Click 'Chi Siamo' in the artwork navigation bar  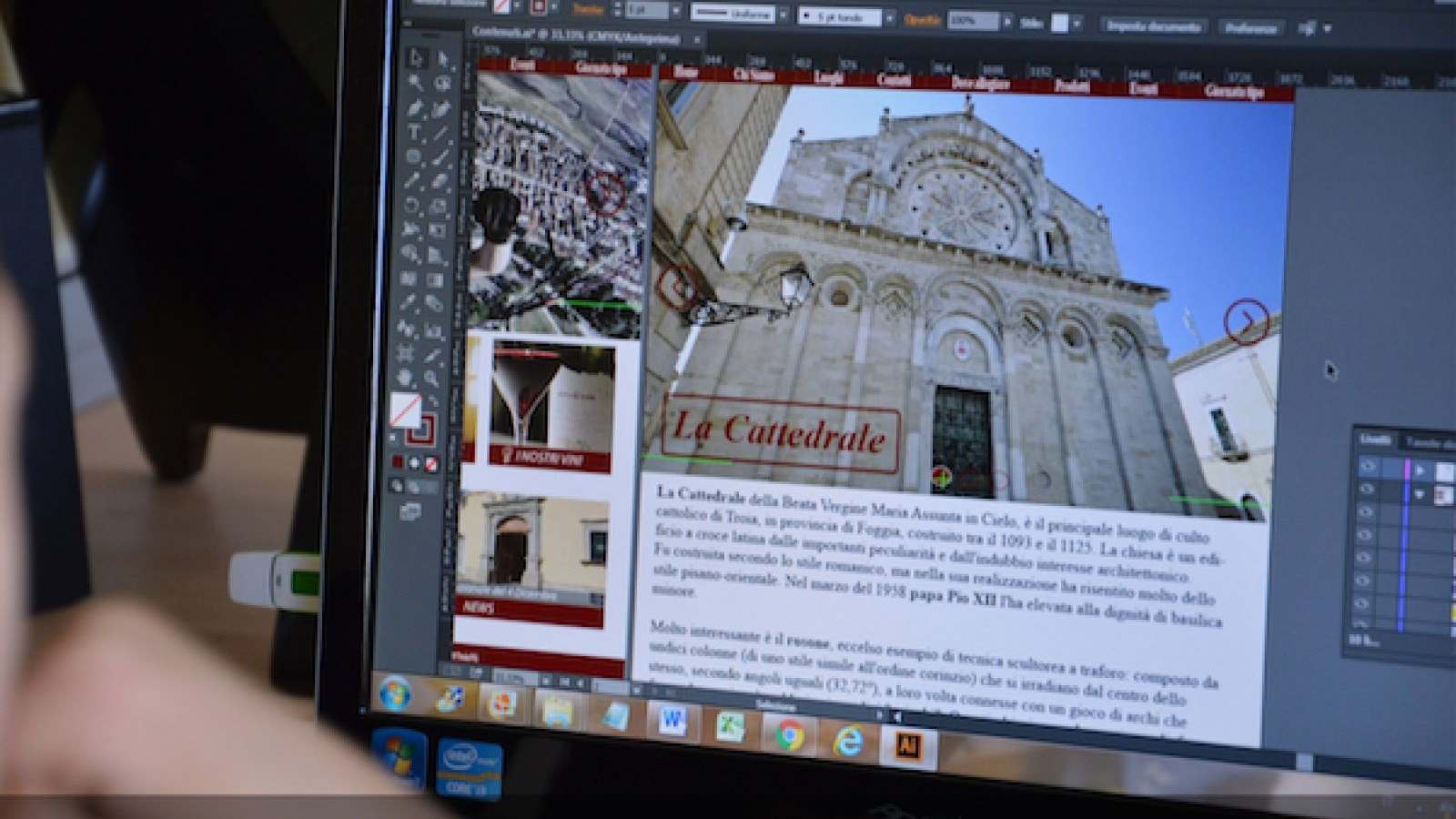(x=753, y=73)
